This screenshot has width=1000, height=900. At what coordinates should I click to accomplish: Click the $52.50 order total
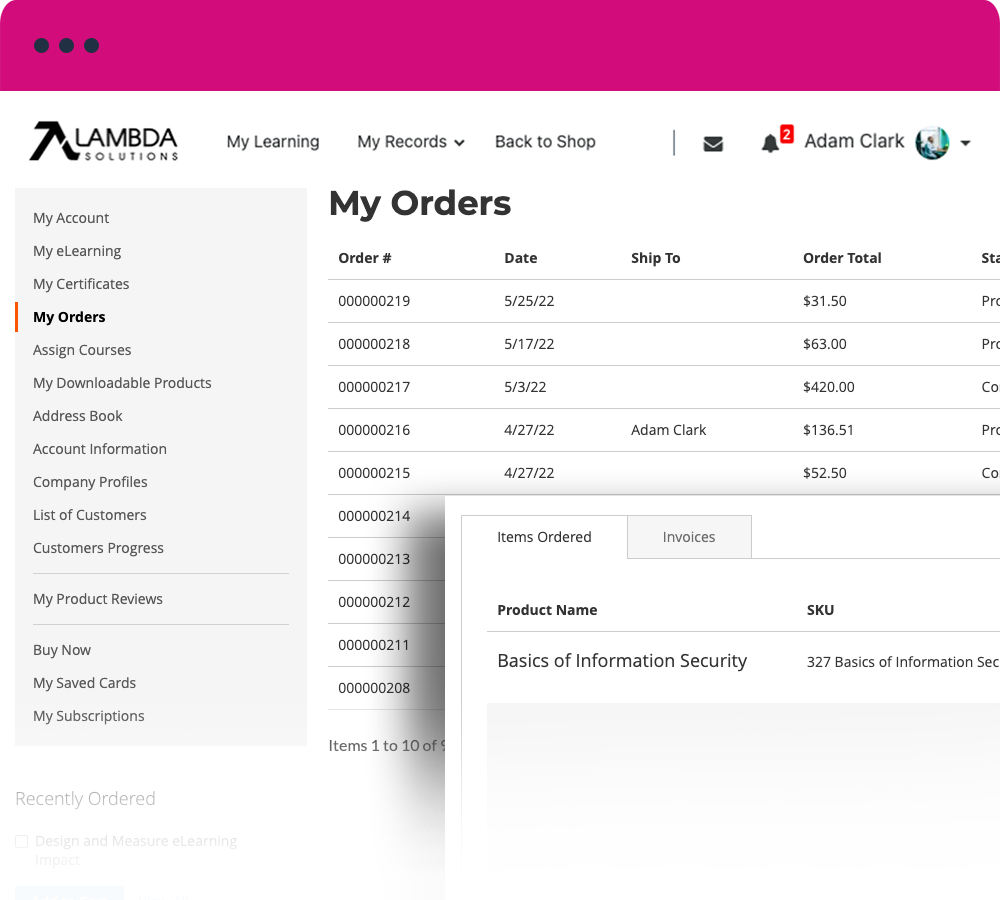(x=825, y=473)
